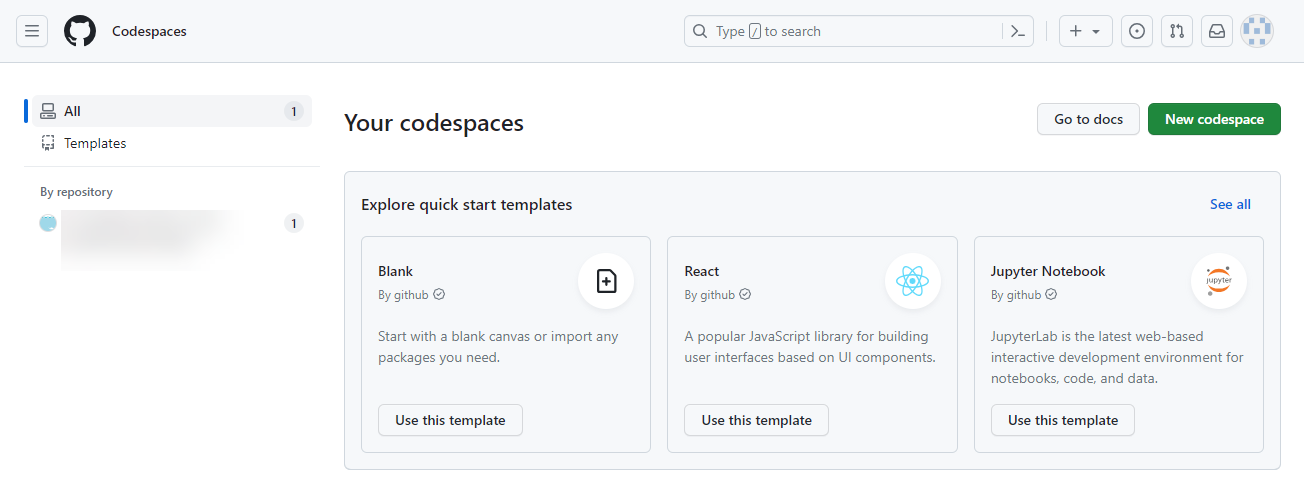The width and height of the screenshot is (1304, 488).
Task: Open the notifications inbox icon
Action: pos(1217,31)
